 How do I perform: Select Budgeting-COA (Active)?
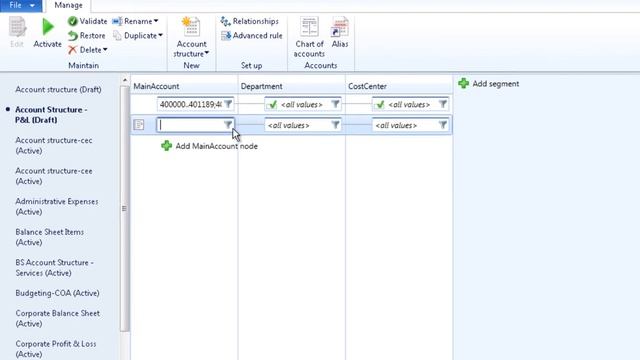pos(58,293)
